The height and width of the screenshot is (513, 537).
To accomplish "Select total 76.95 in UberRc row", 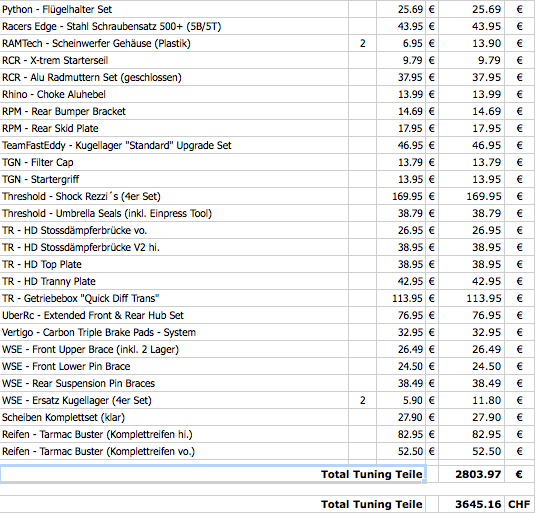I will pyautogui.click(x=472, y=315).
